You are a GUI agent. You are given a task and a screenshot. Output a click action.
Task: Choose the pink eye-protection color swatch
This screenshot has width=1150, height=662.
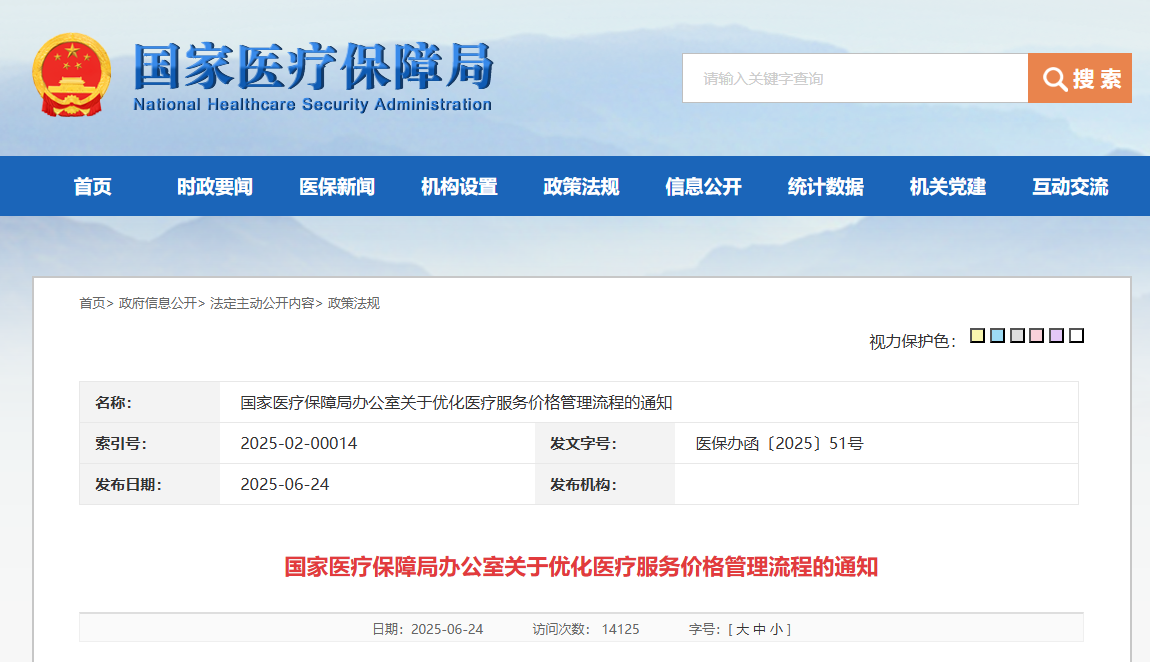[1036, 336]
